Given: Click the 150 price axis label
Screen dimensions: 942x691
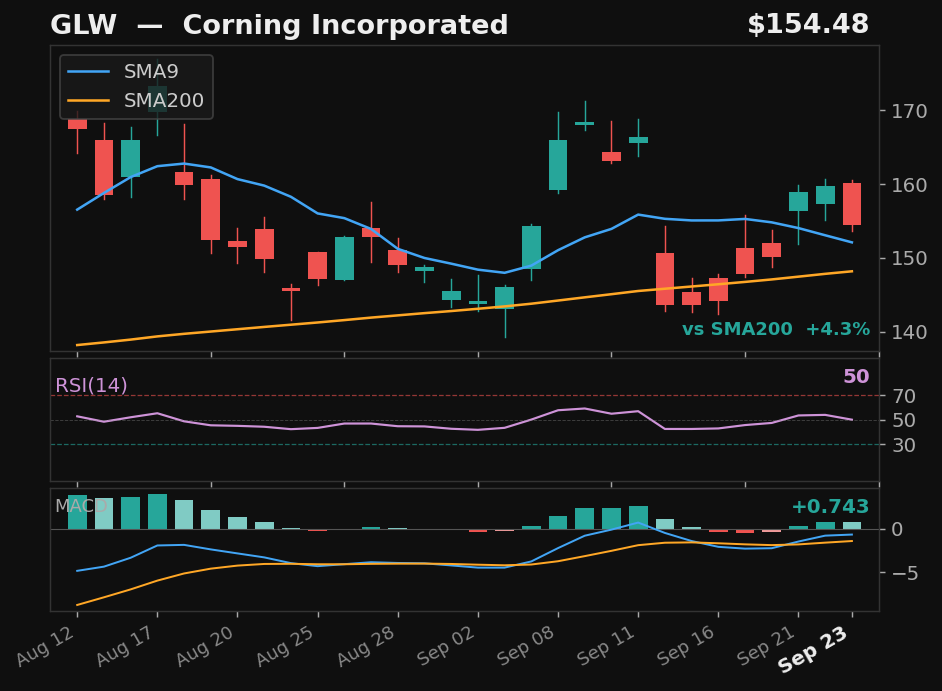Looking at the screenshot, I should [x=909, y=258].
